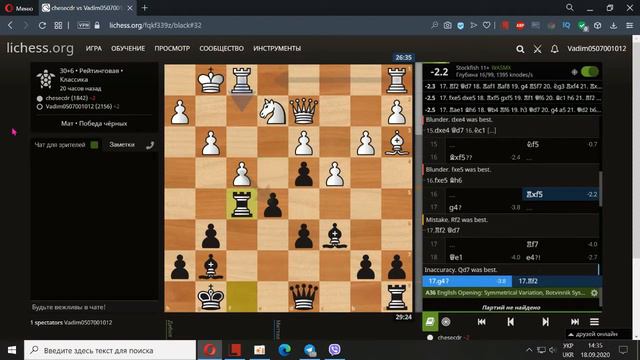
Task: Click the white knight on the board
Action: (x=273, y=111)
